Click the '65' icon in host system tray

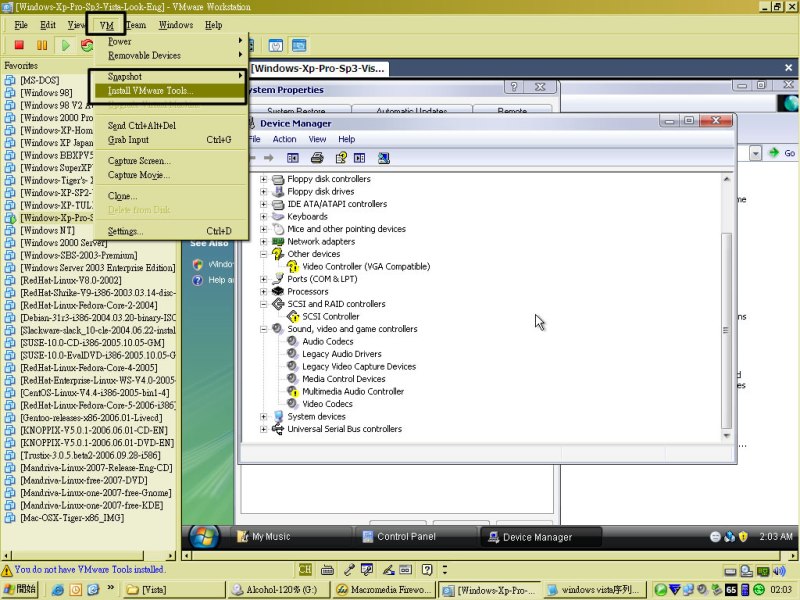[731, 590]
